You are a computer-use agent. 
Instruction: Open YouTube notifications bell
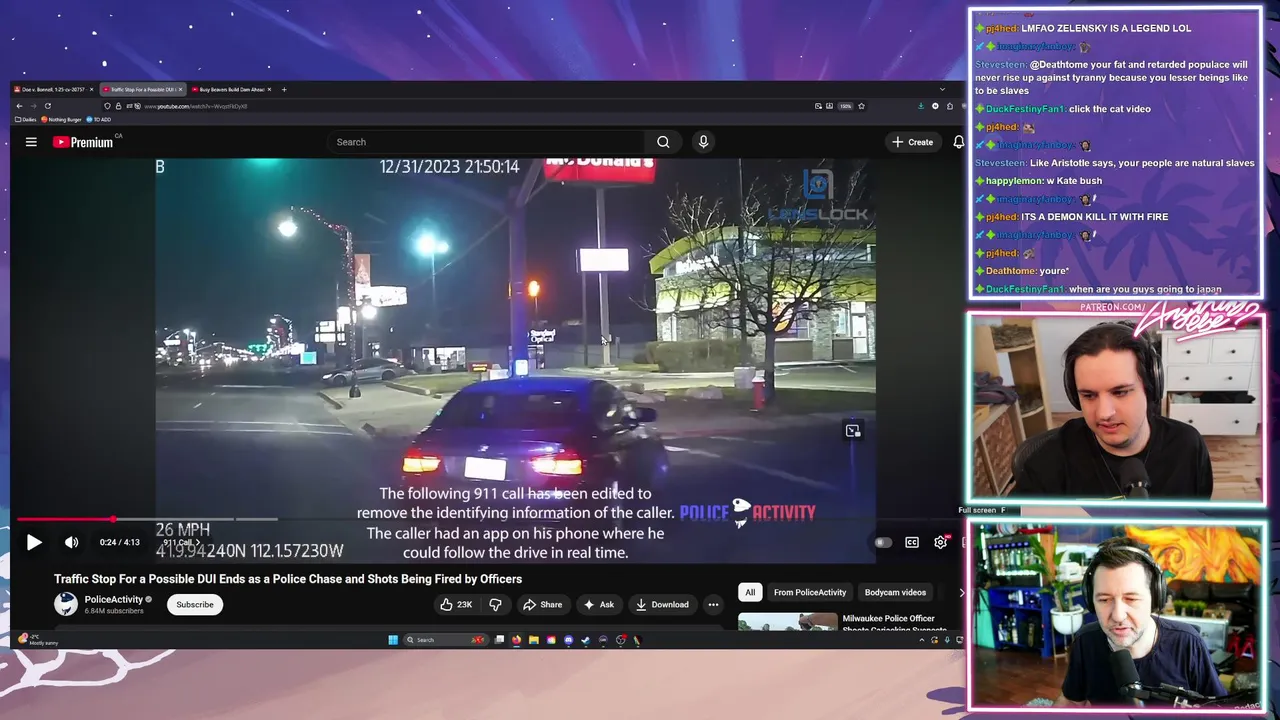click(958, 142)
